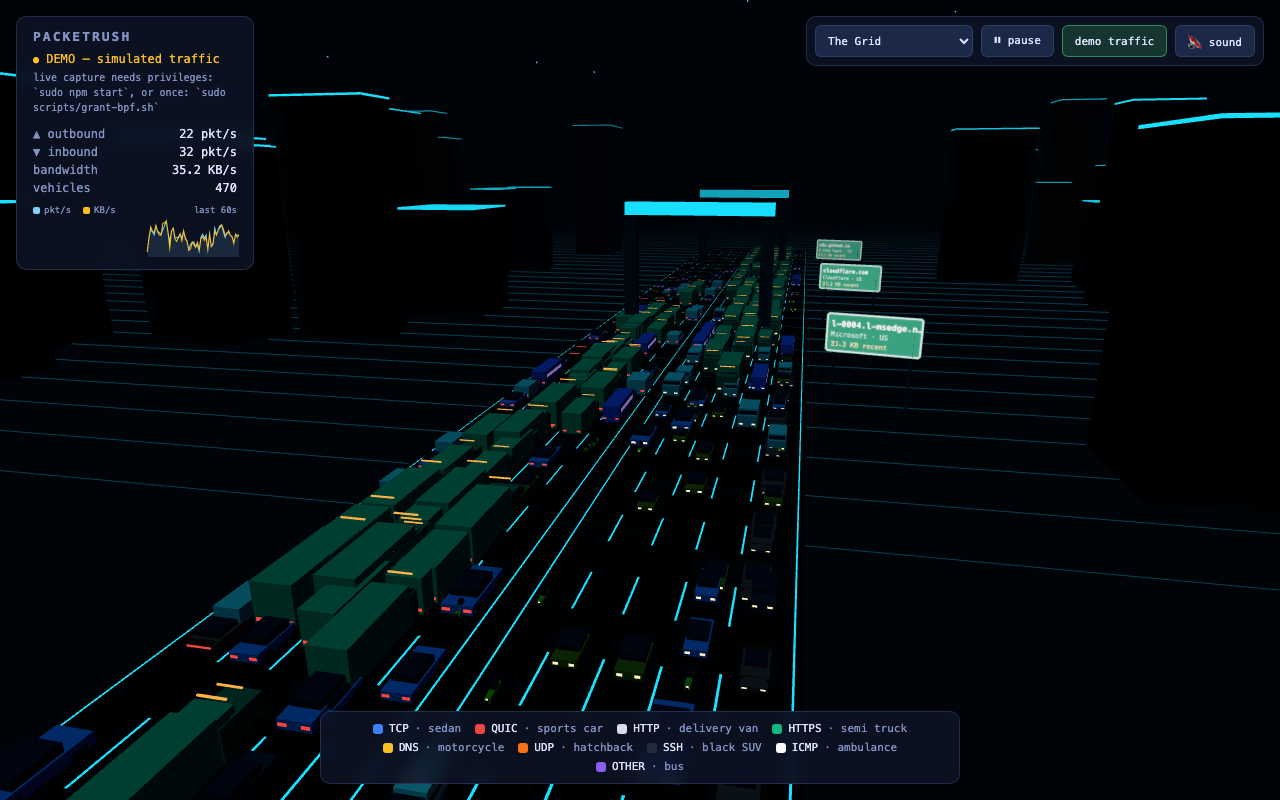Click the purple OTHER bus swatch

point(601,767)
